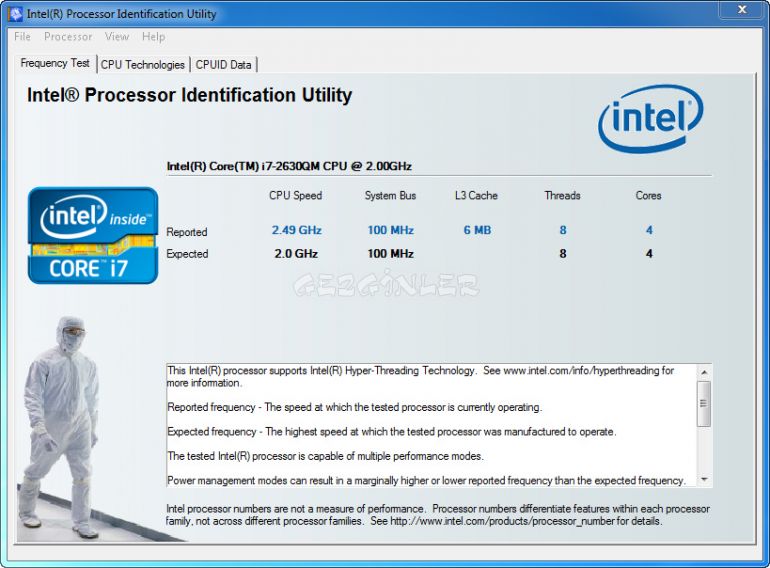Click the expected Threads value 8 in black
The image size is (770, 568).
click(563, 254)
